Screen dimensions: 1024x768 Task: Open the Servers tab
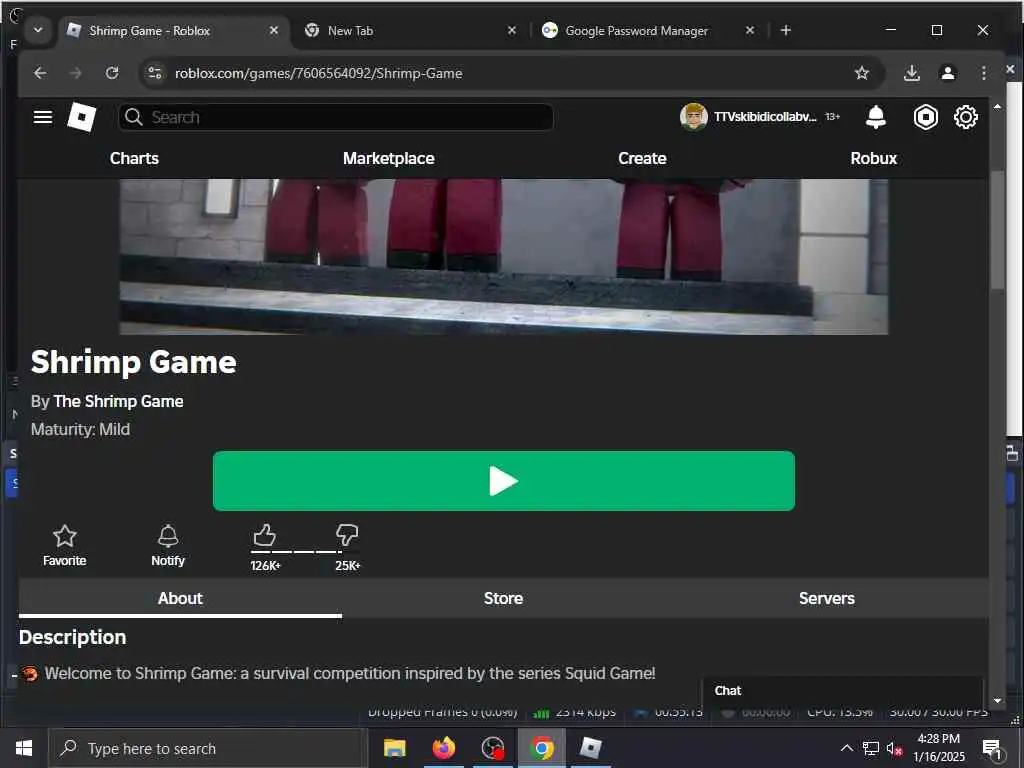pos(827,598)
